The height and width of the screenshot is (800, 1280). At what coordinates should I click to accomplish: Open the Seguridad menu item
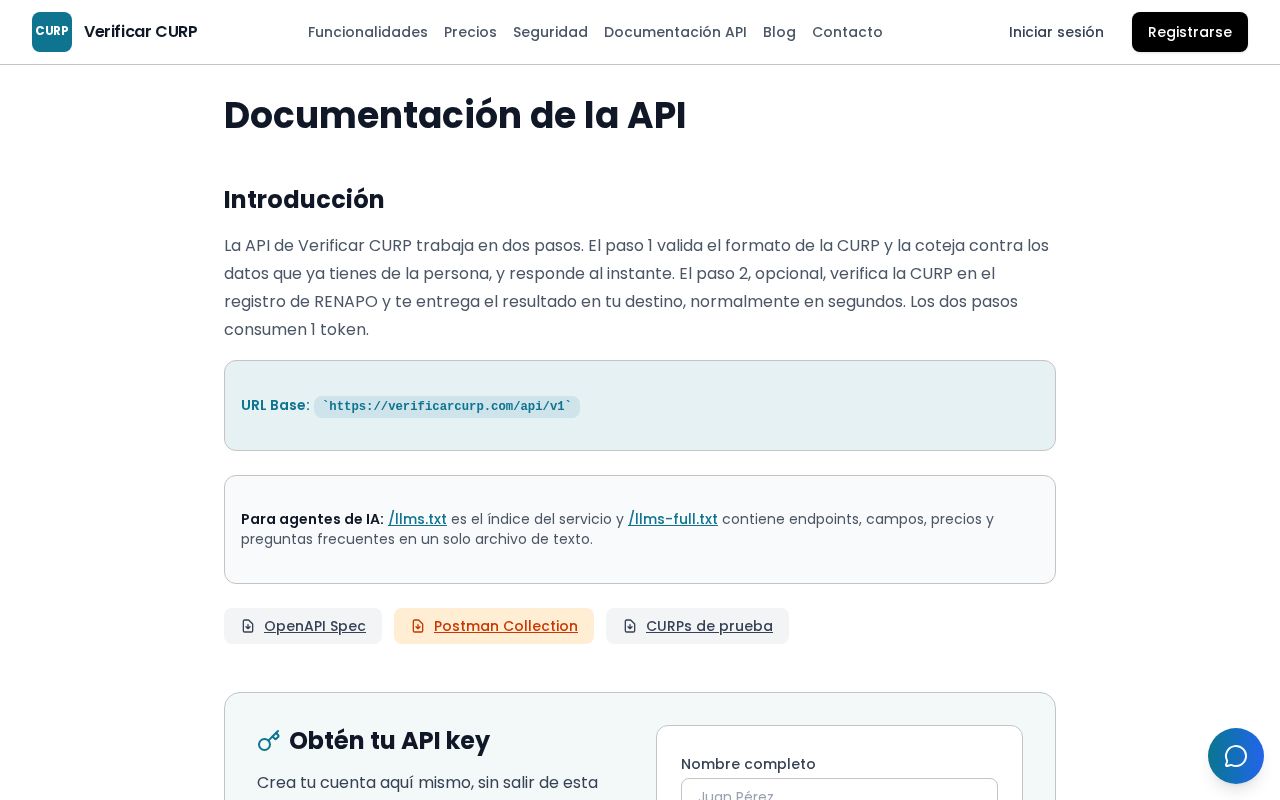point(550,32)
